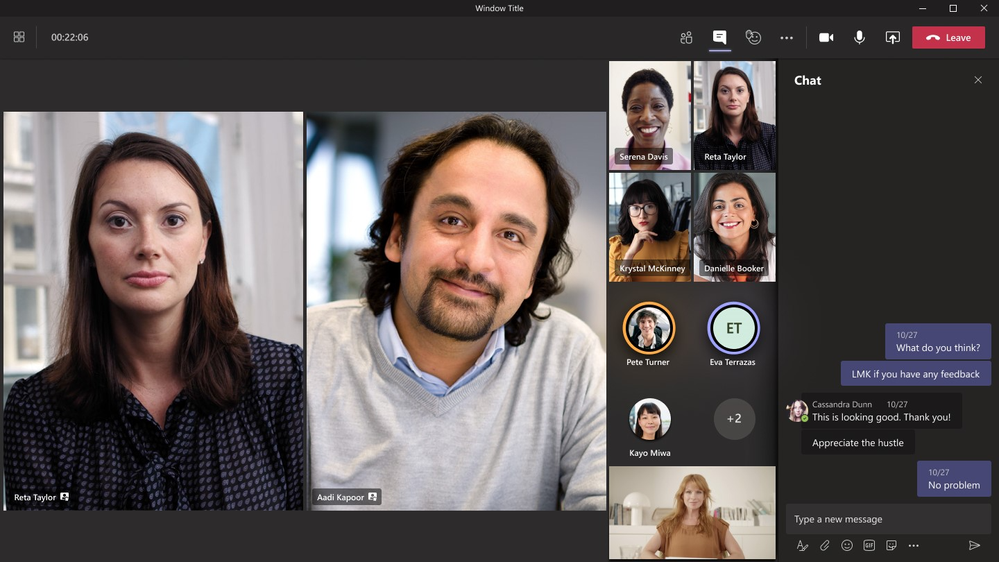
Task: Select Krystal McKinney's video thumbnail
Action: pos(650,227)
